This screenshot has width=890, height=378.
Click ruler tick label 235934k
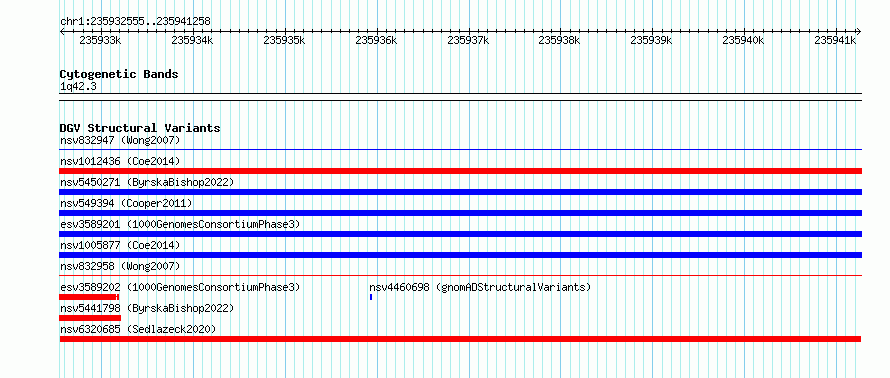click(x=192, y=40)
